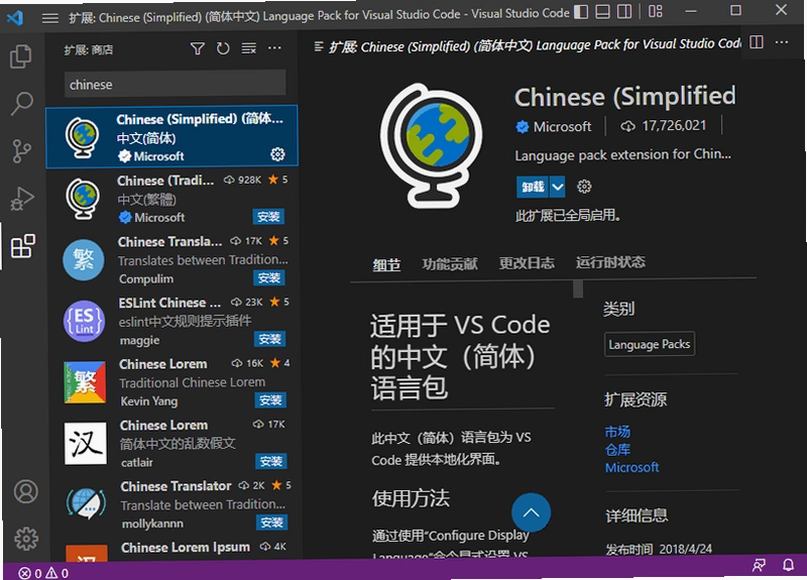Switch to the 运行时状态 tab
Screen dimensions: 807x580
(610, 262)
